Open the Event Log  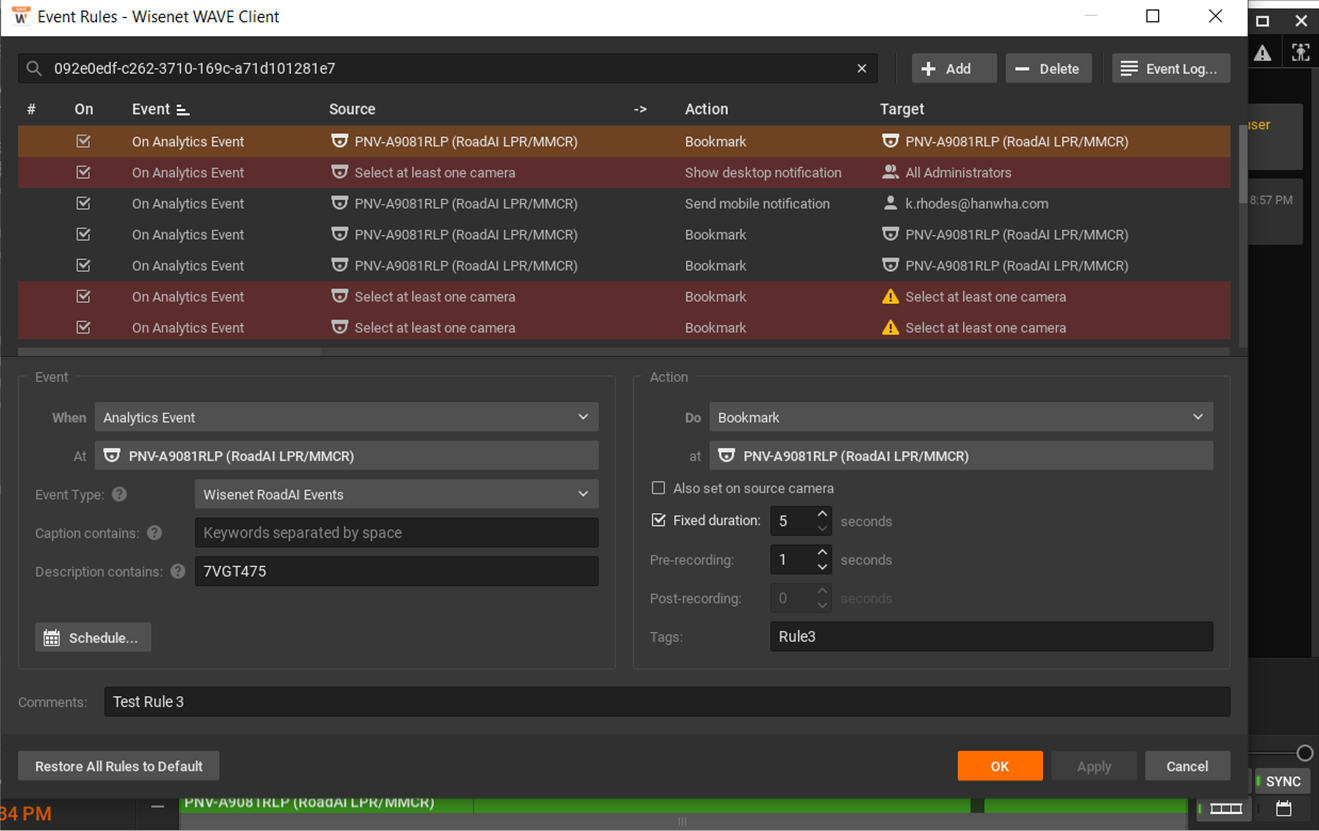(1171, 68)
